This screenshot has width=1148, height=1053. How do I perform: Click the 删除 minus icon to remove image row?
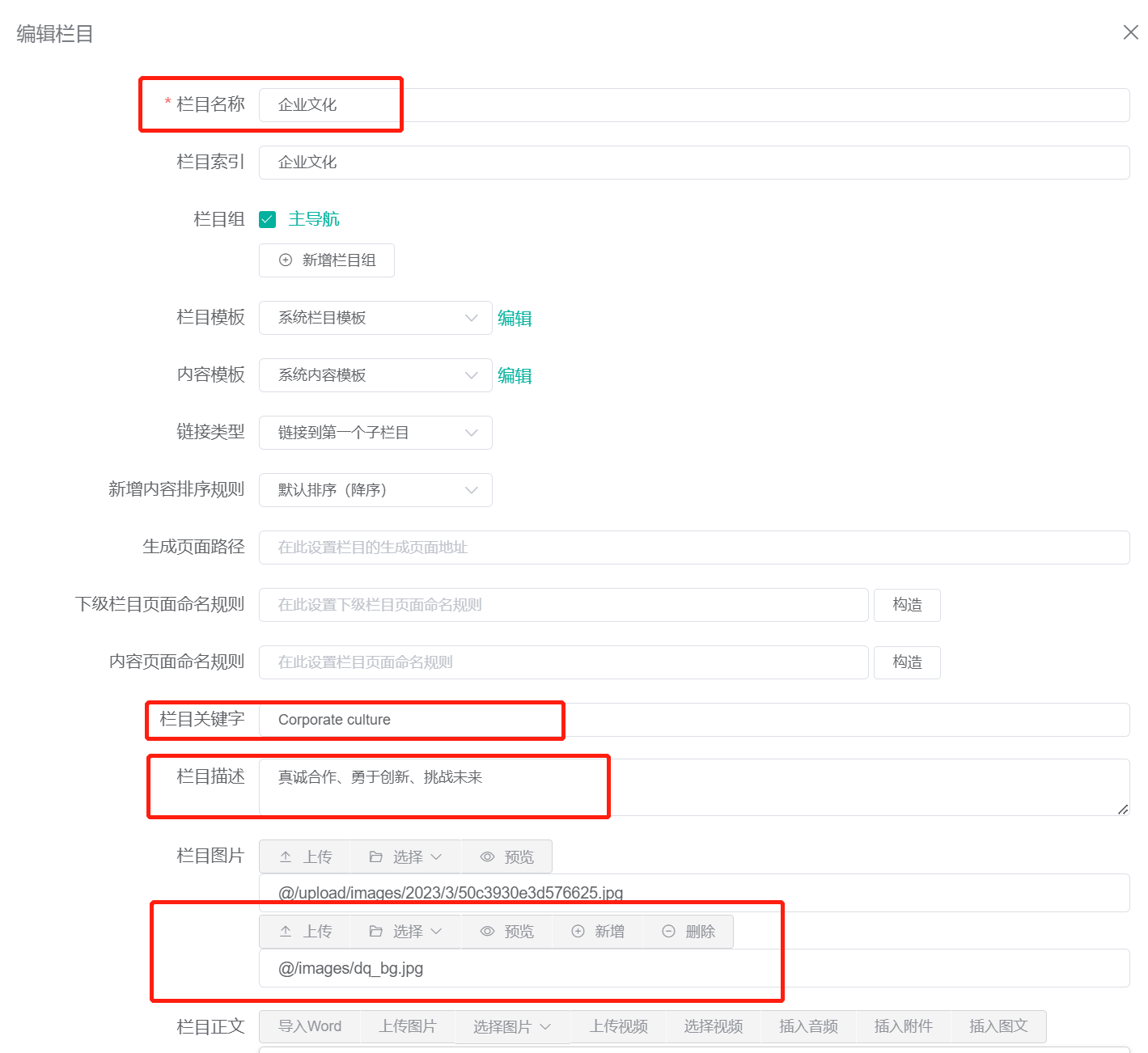point(668,931)
